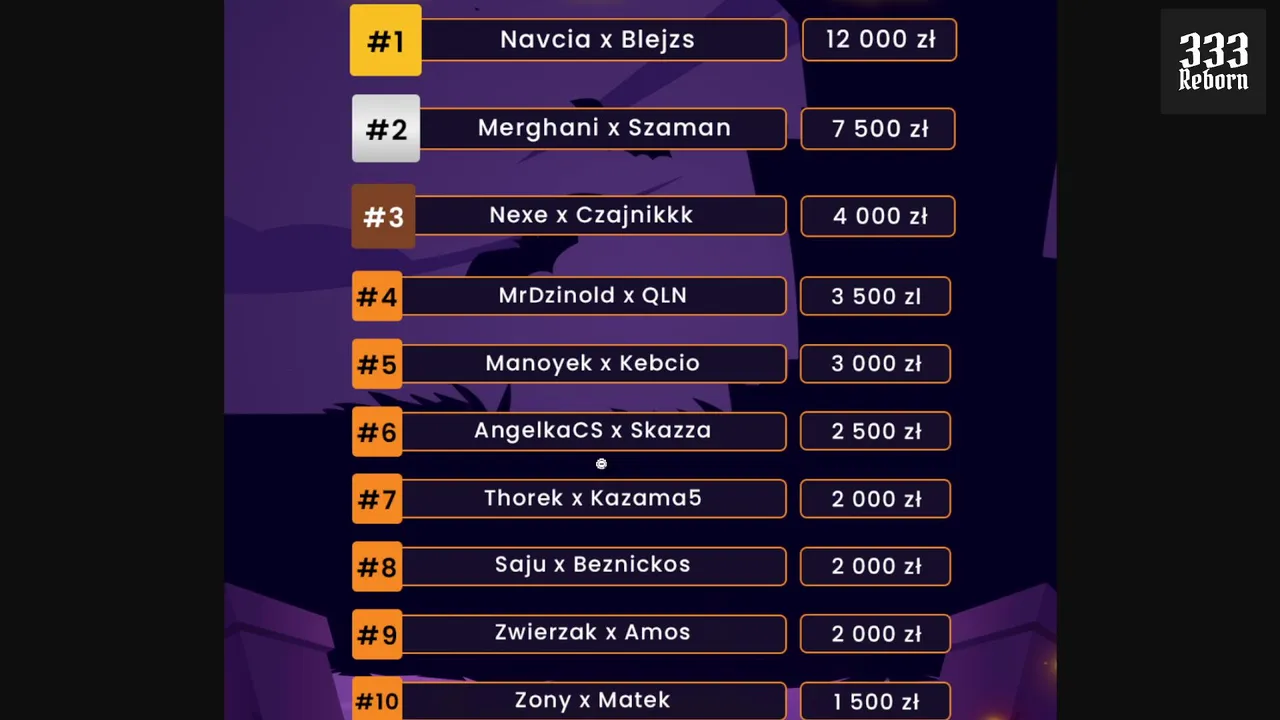
Task: Open the Nexe x Czajnikkk team row
Action: coord(599,216)
